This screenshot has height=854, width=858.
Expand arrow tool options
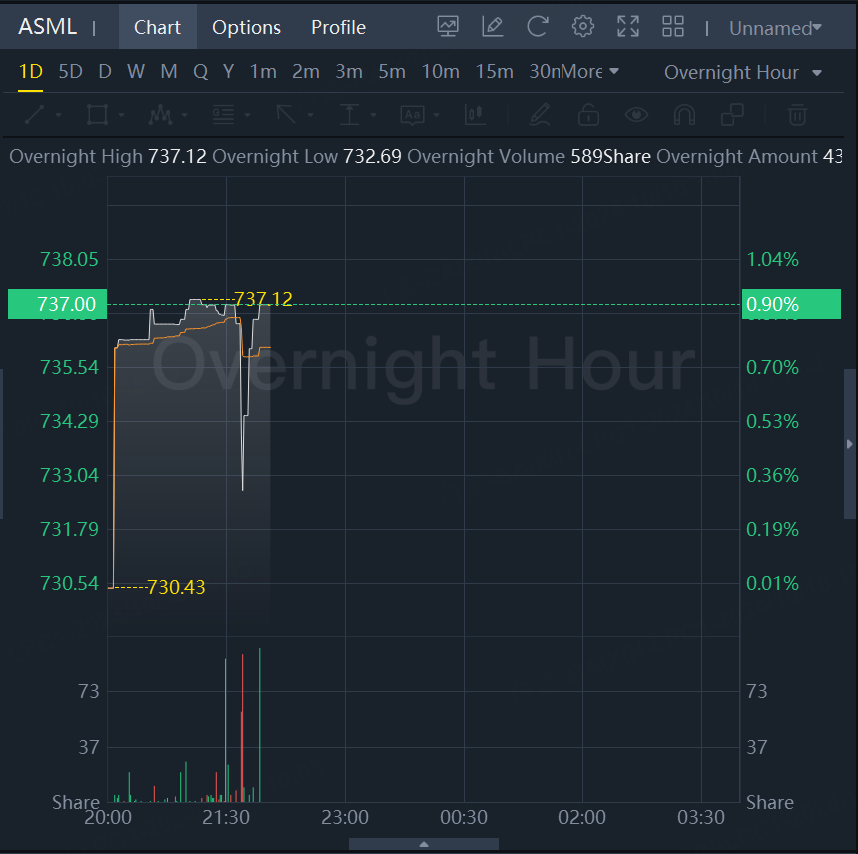(x=310, y=115)
